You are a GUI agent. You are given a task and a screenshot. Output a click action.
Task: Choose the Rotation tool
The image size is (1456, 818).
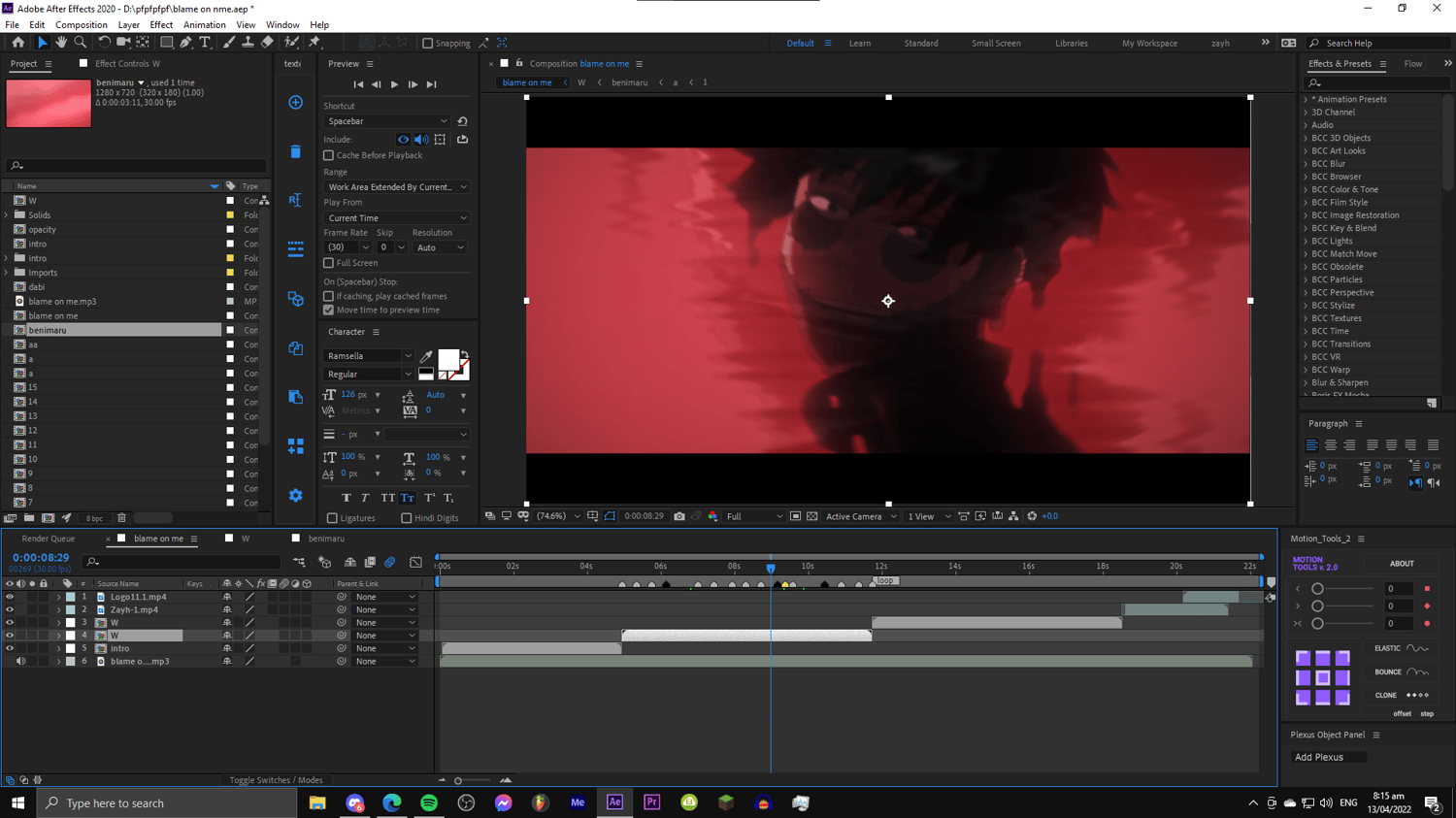pyautogui.click(x=104, y=43)
